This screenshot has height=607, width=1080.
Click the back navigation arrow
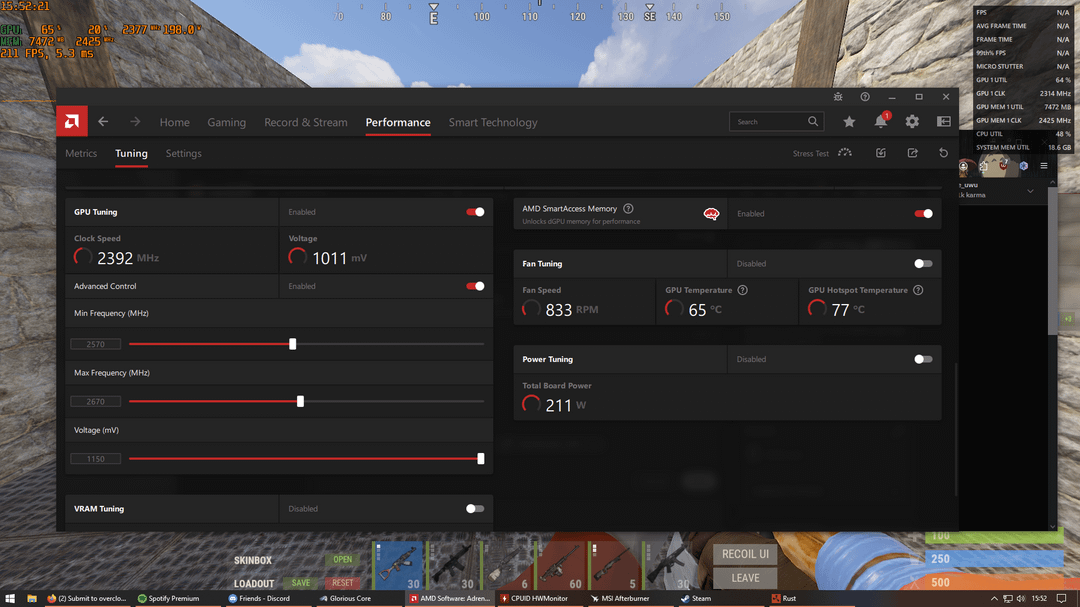coord(103,121)
